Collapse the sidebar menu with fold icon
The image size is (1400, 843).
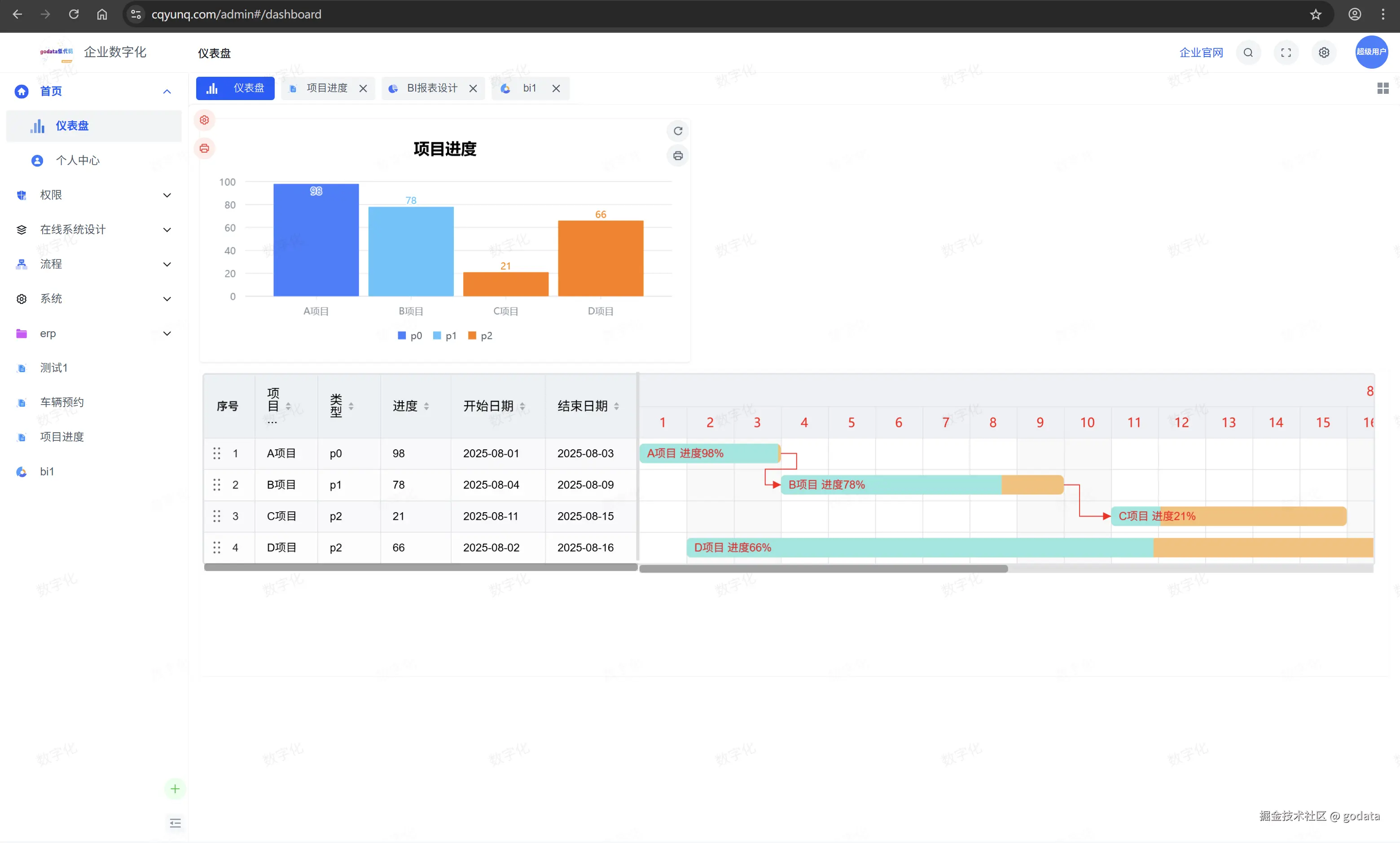175,823
